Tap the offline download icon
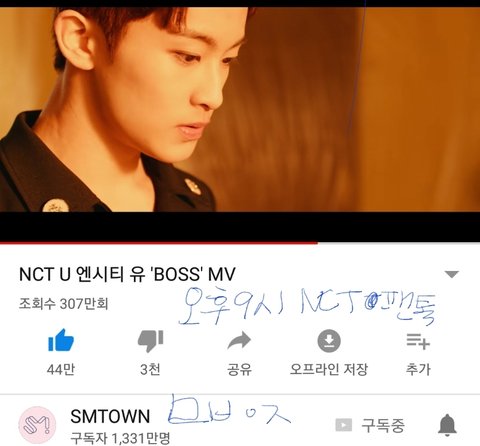Screen dimensions: 480x446 point(329,341)
